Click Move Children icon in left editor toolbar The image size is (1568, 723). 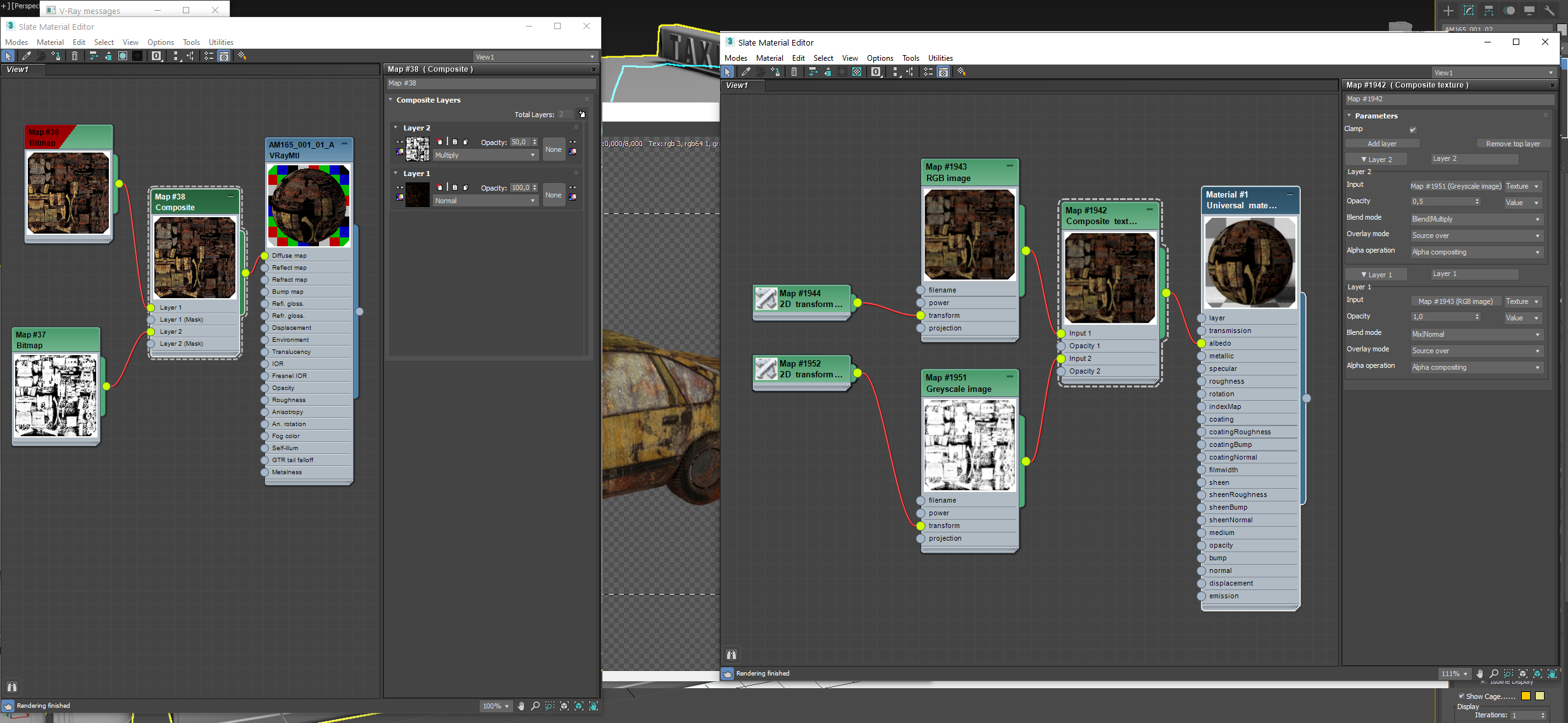pyautogui.click(x=93, y=56)
